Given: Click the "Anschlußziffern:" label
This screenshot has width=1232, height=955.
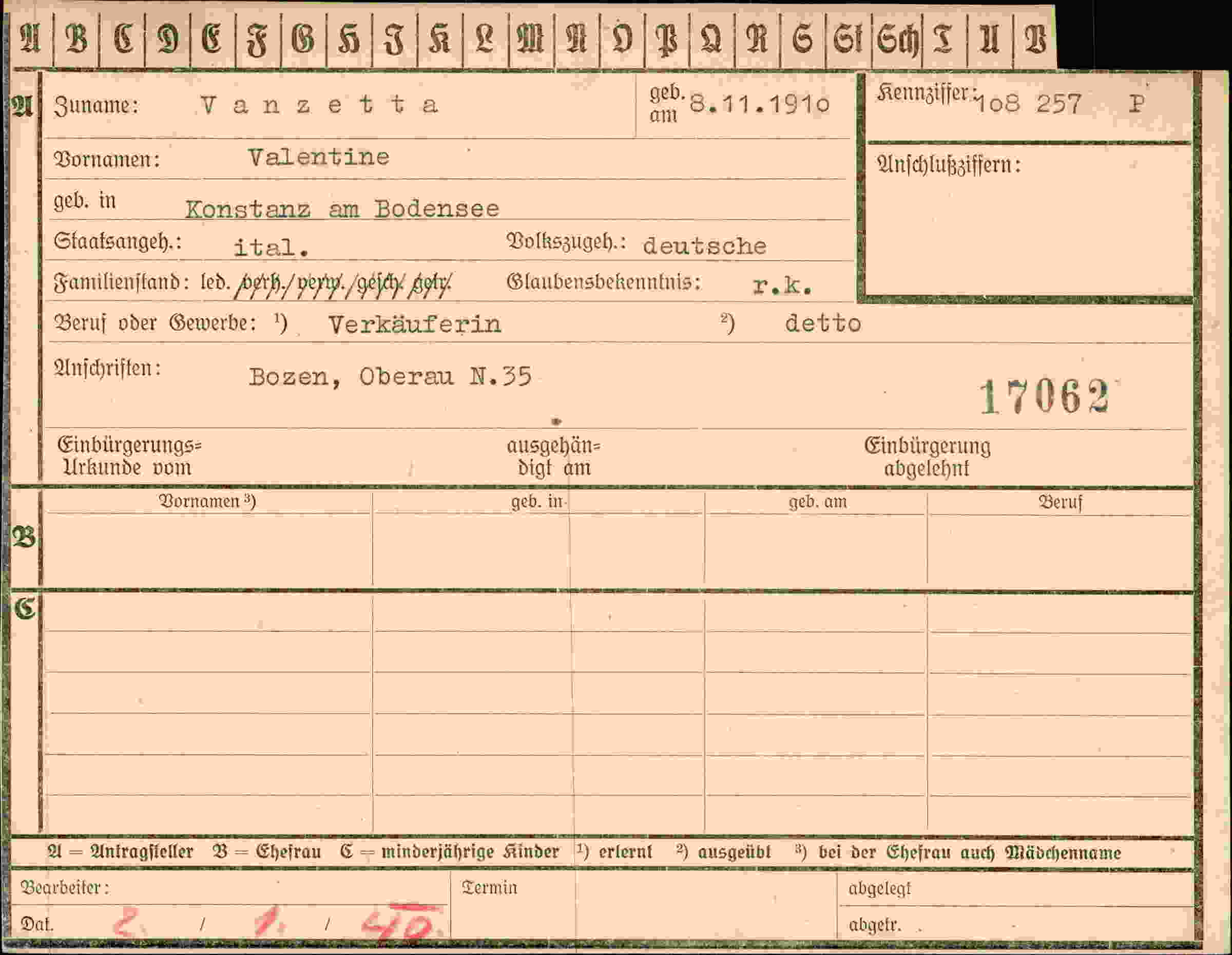Looking at the screenshot, I should point(949,165).
